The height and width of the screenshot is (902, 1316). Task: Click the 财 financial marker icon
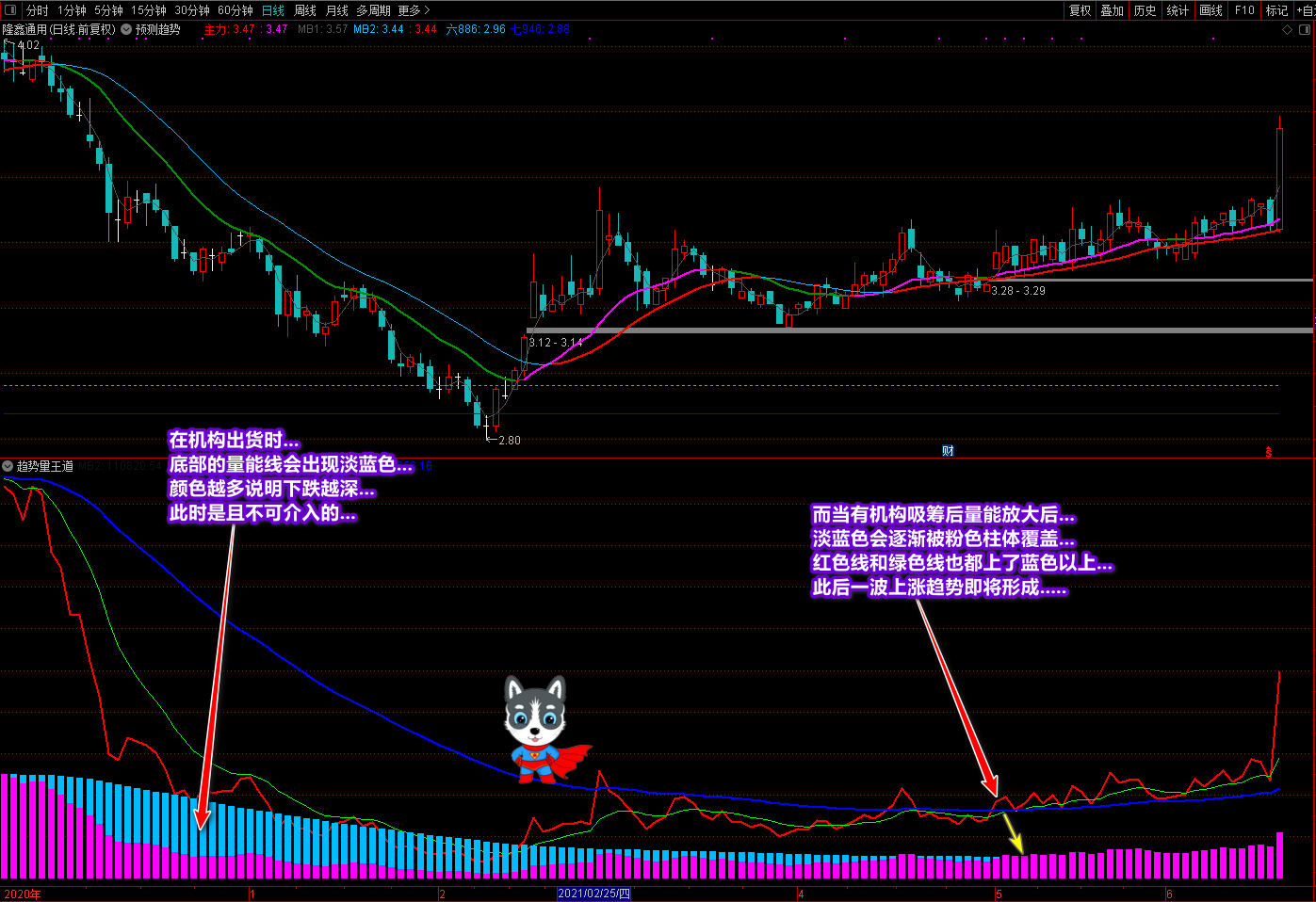click(x=948, y=451)
